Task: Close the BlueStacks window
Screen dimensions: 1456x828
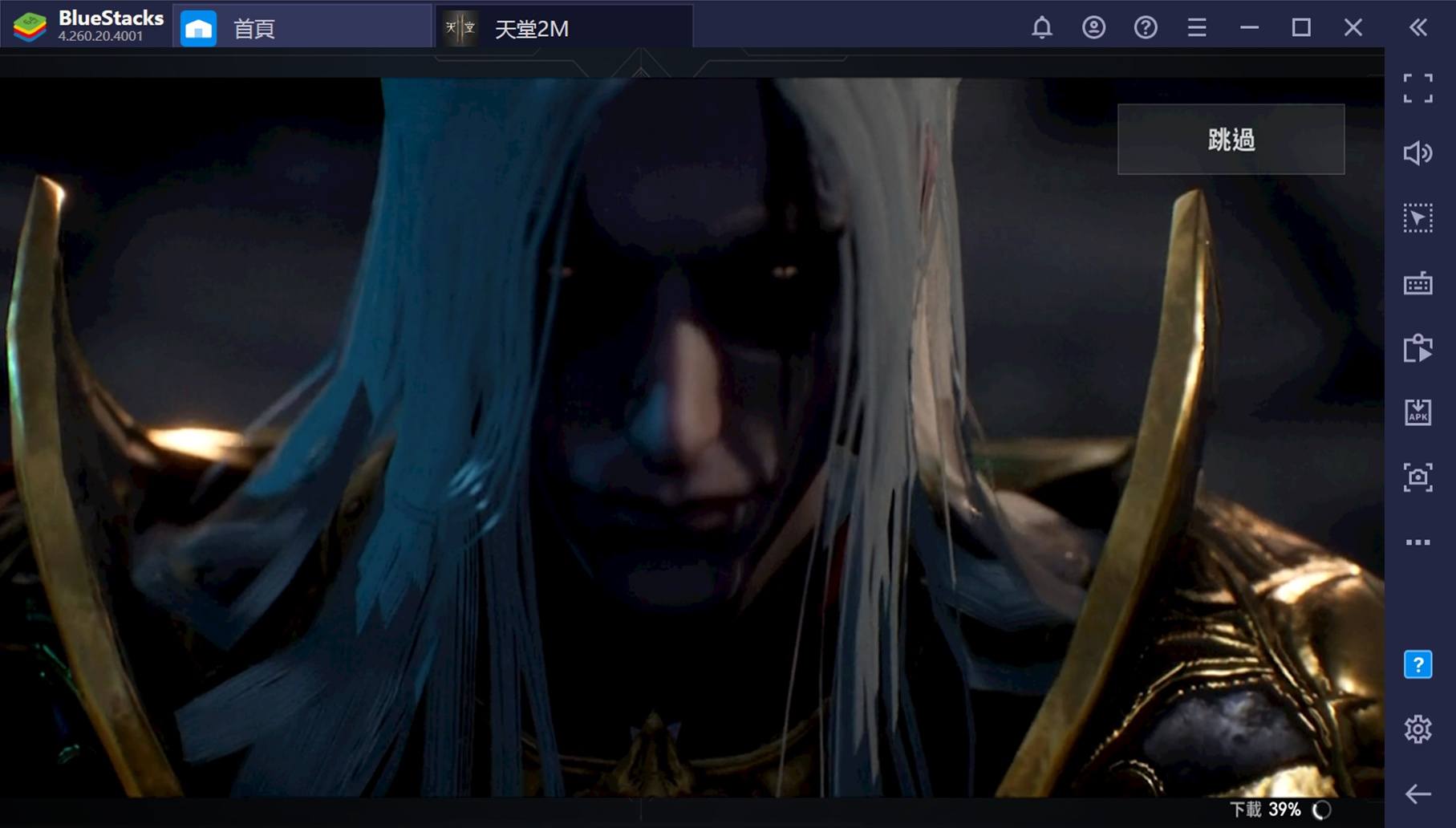Action: tap(1353, 27)
